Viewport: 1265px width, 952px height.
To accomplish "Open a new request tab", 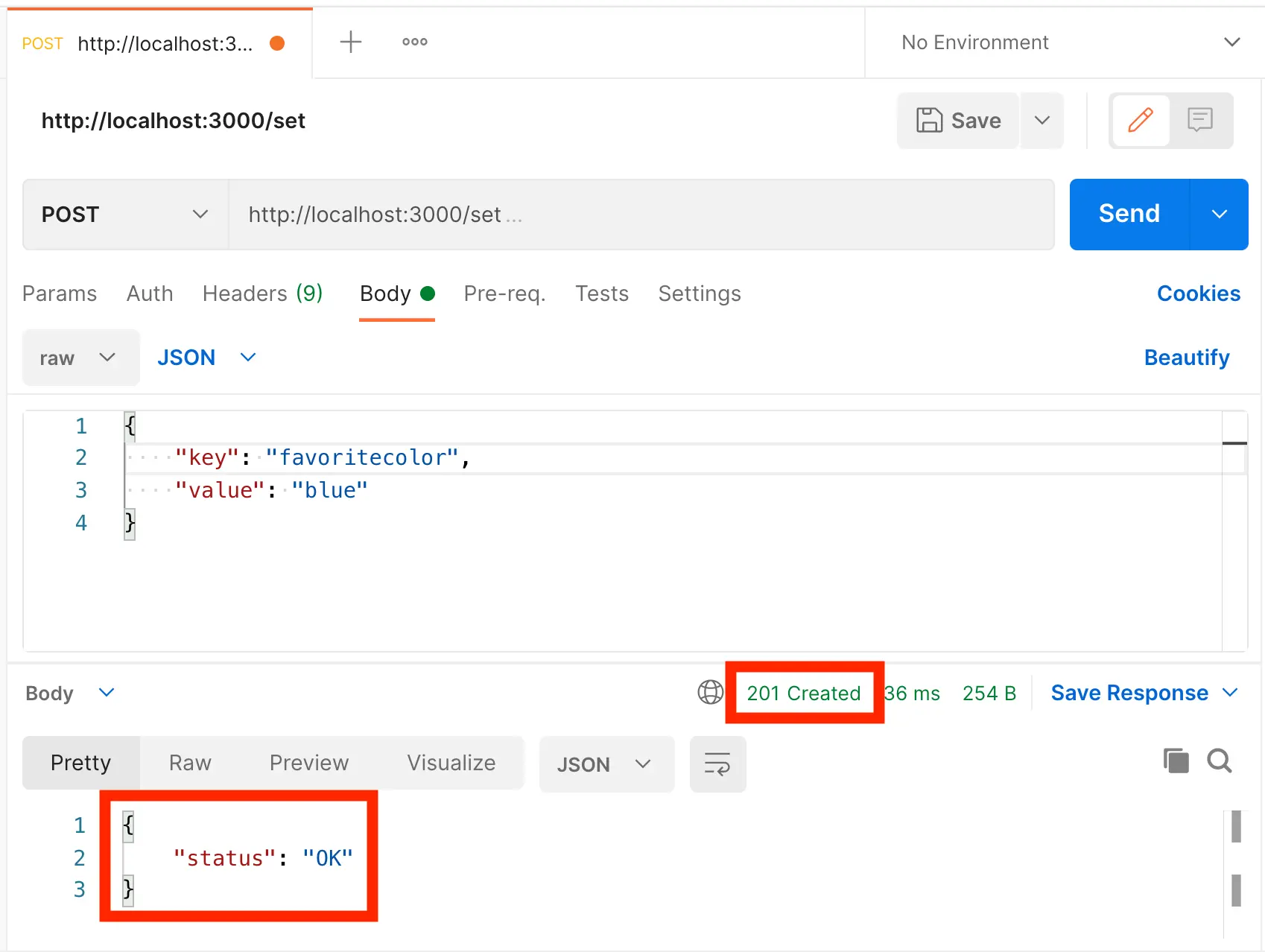I will coord(350,42).
